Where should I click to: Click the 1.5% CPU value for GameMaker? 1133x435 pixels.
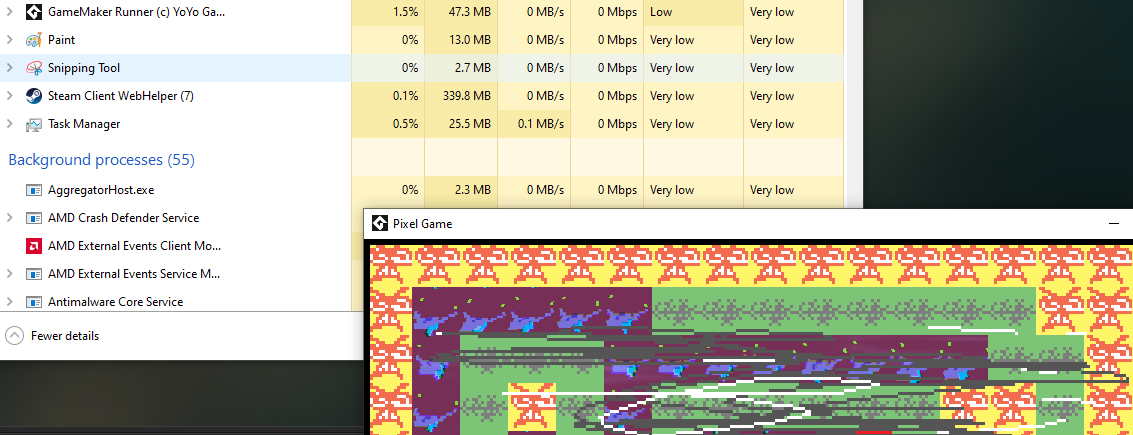point(405,12)
